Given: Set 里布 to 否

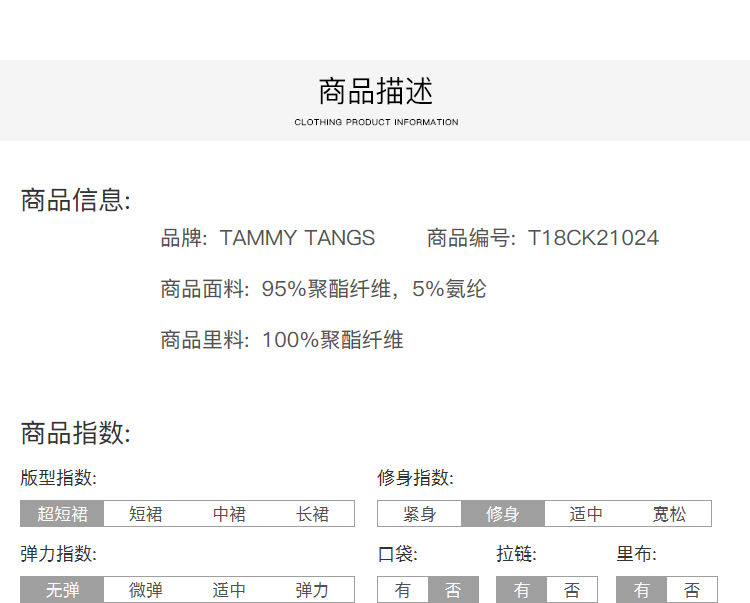Looking at the screenshot, I should (692, 590).
